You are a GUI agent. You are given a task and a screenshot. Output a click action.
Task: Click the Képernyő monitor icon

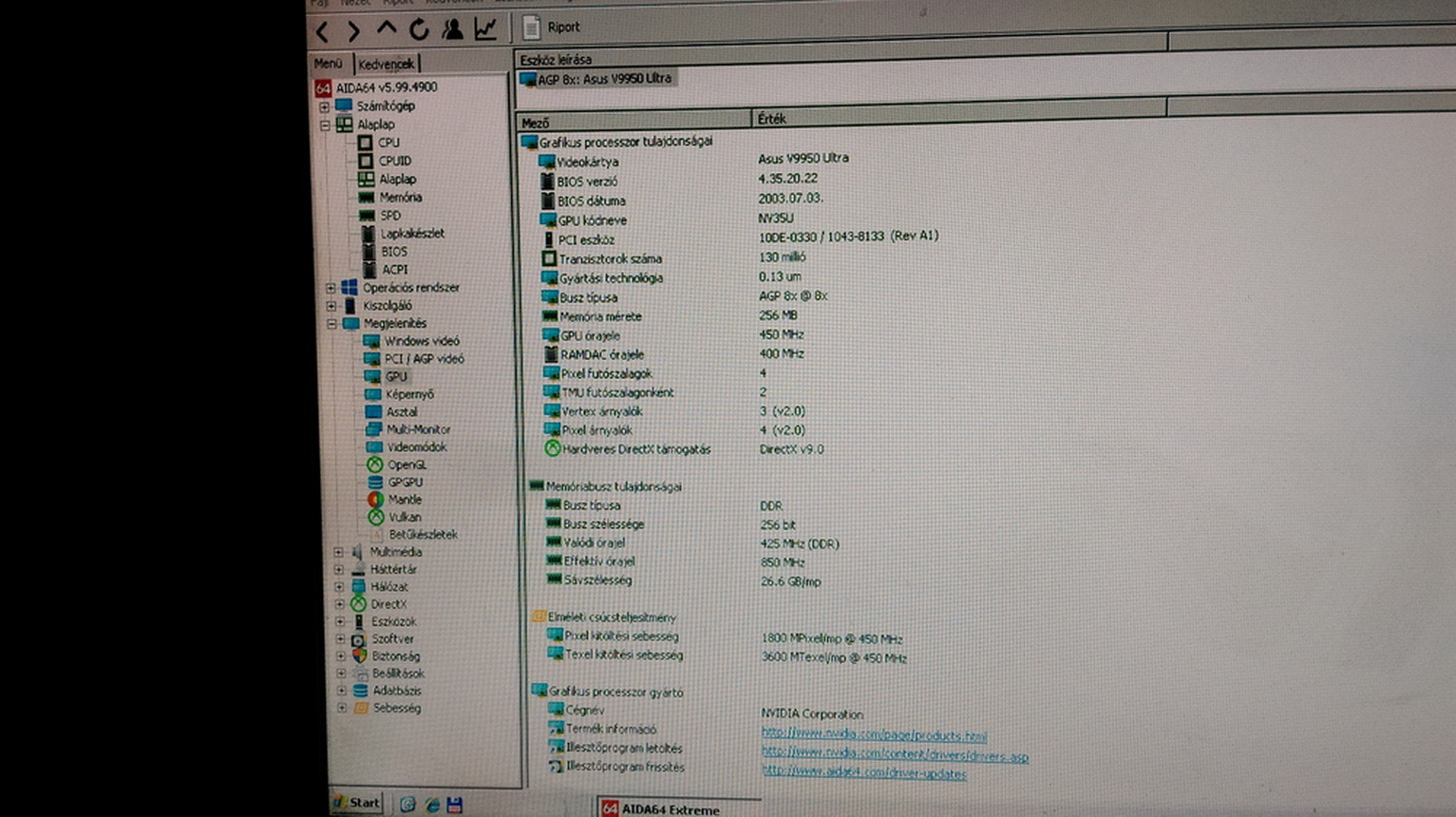tap(373, 394)
